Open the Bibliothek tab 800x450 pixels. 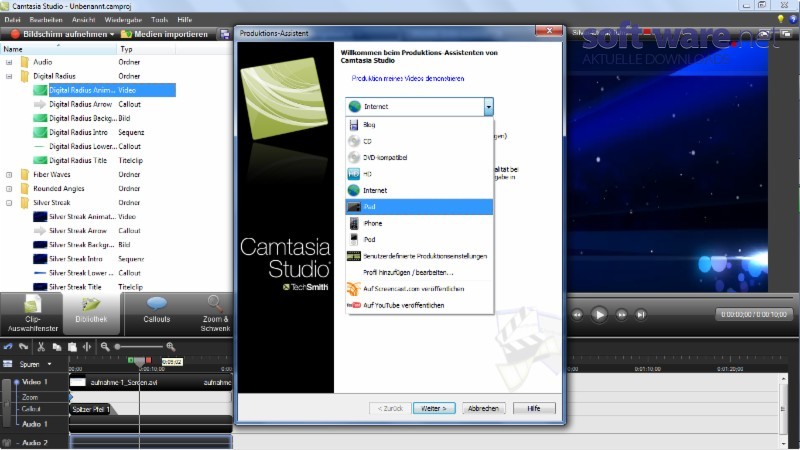91,313
